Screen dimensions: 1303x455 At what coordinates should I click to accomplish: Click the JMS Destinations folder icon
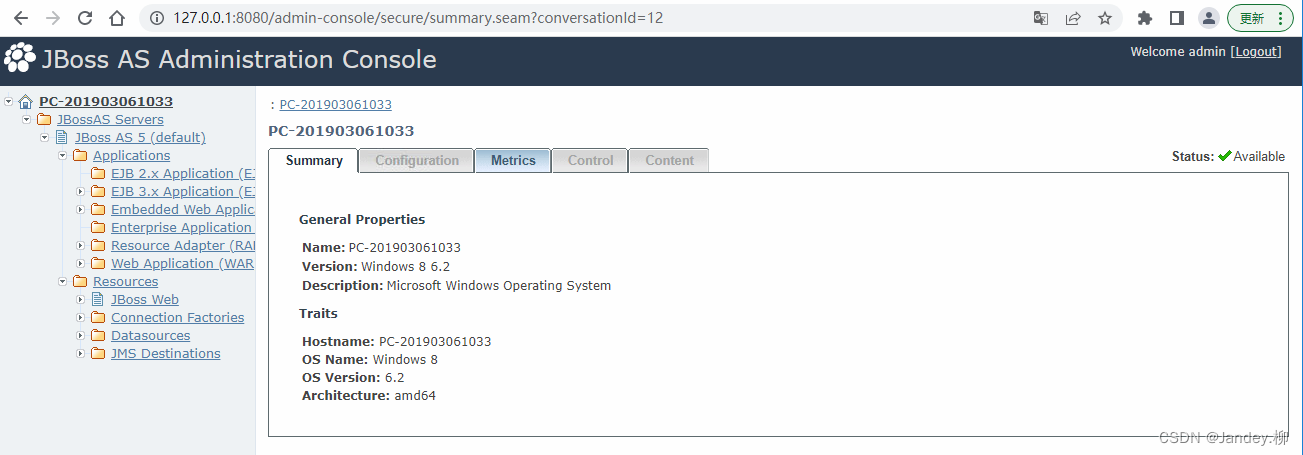pos(98,354)
